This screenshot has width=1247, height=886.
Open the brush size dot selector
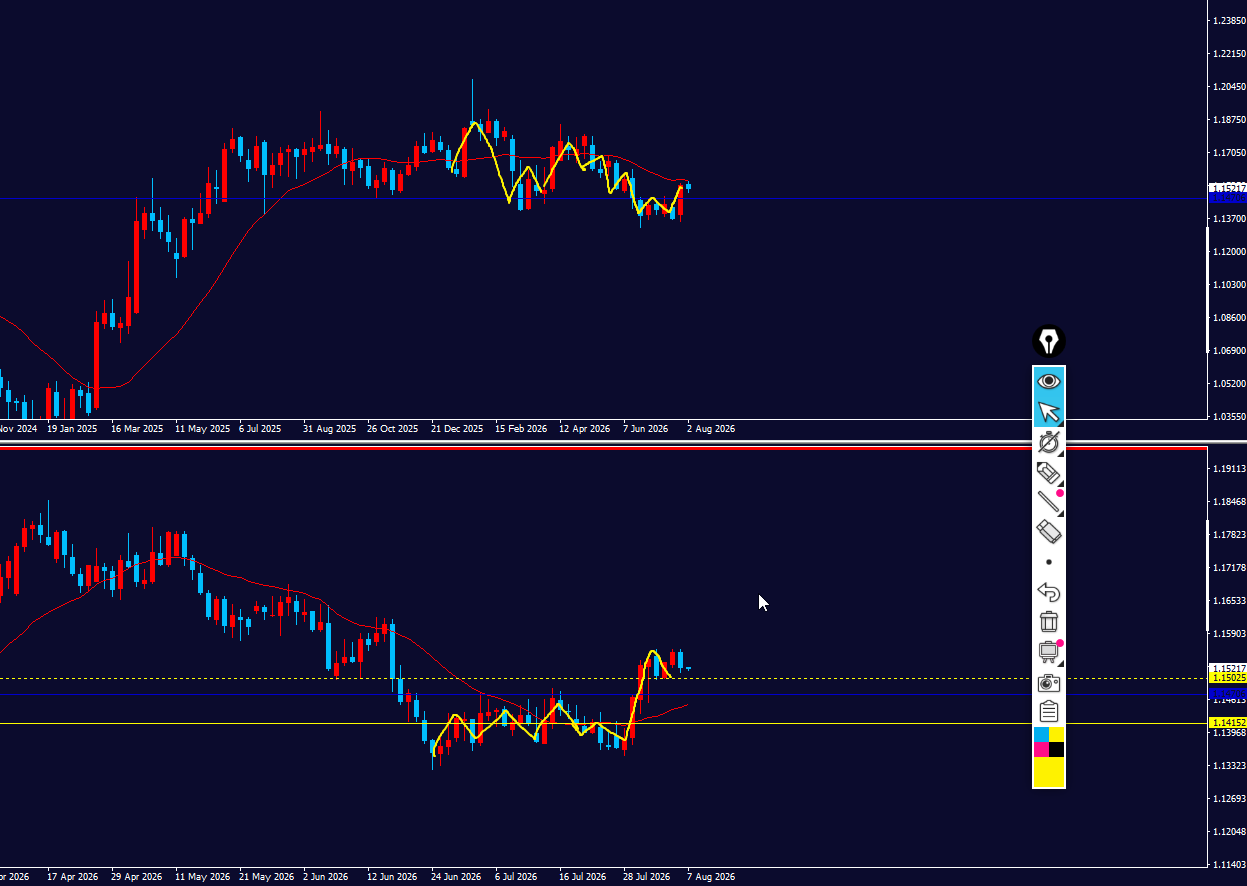coord(1049,562)
